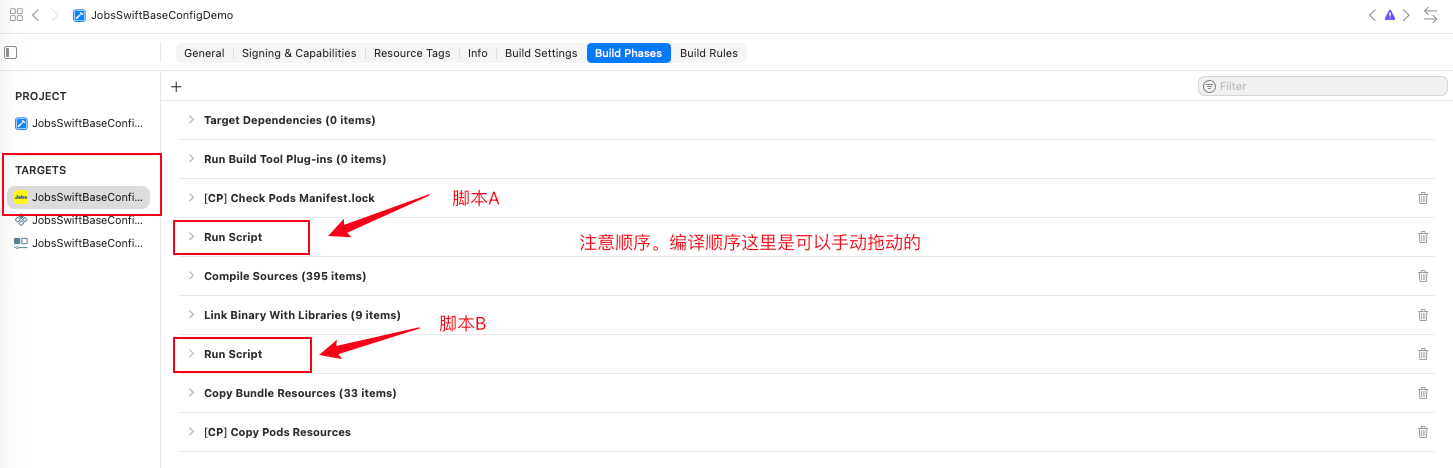Expand the Target Dependencies phase

[191, 120]
